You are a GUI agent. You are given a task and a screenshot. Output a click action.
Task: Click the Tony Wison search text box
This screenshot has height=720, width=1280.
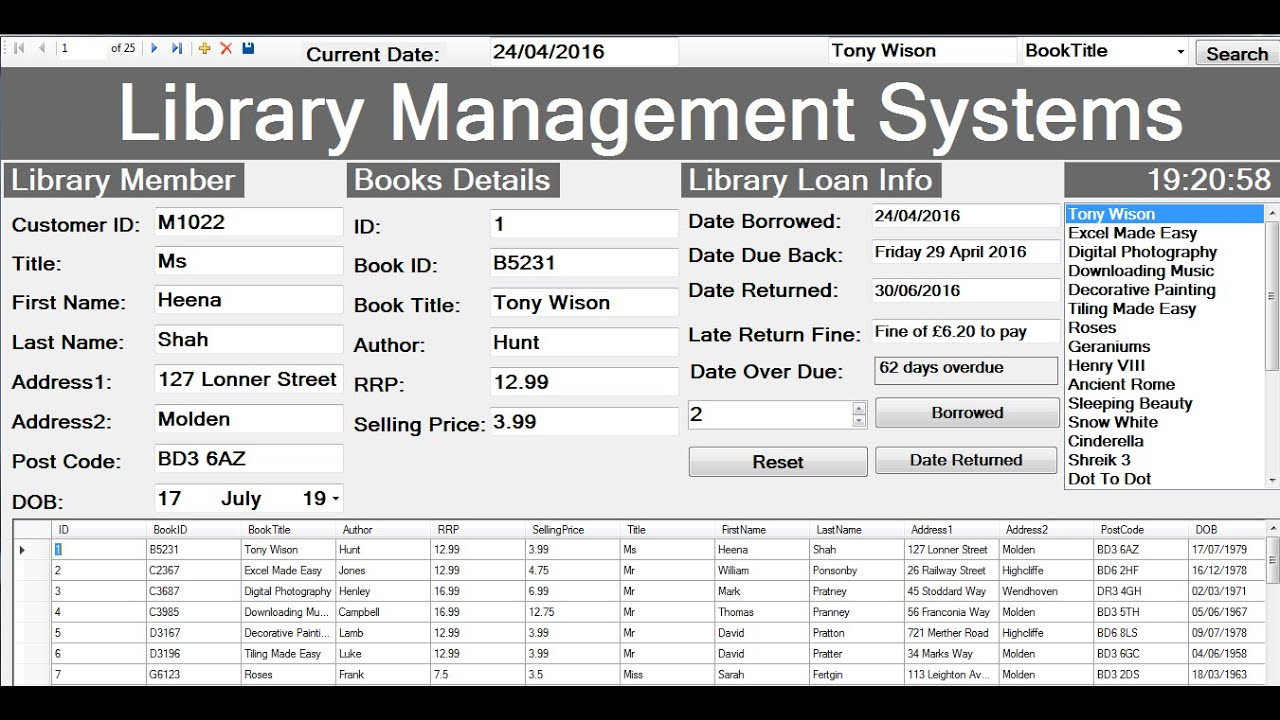tap(922, 51)
